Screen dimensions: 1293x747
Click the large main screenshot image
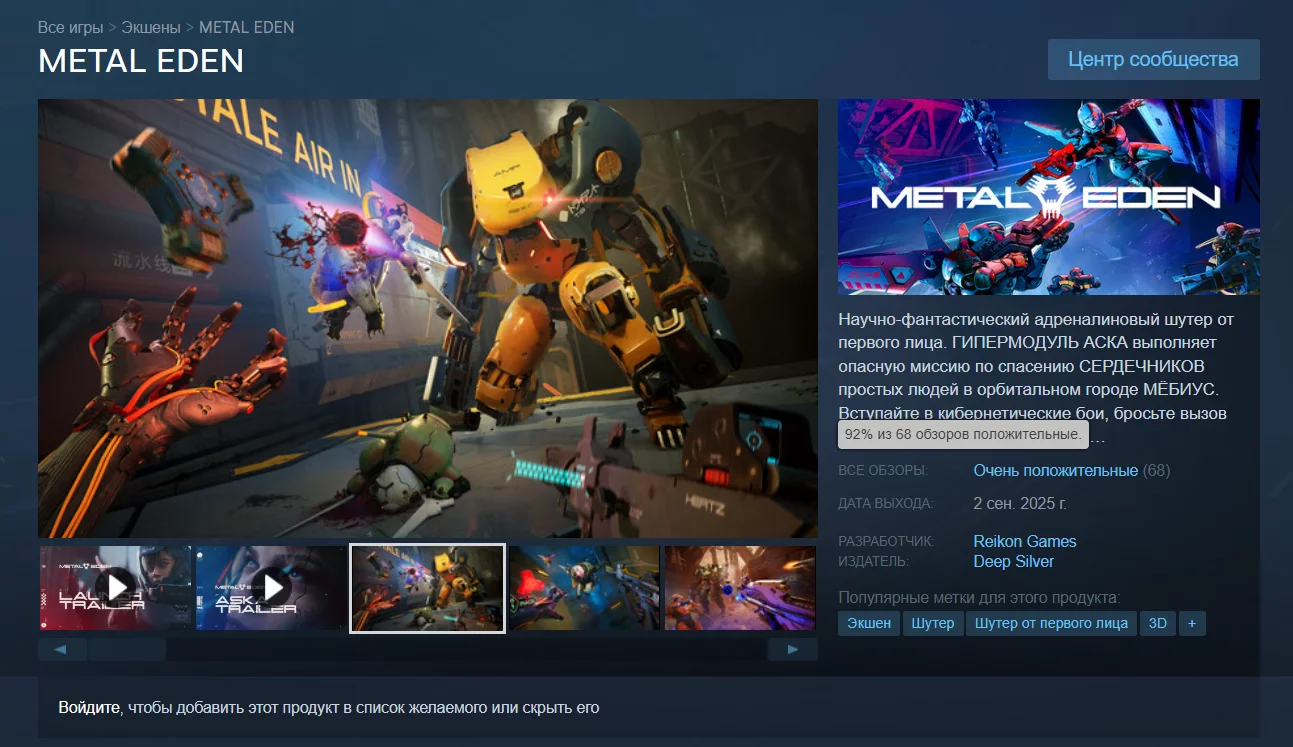click(x=428, y=318)
